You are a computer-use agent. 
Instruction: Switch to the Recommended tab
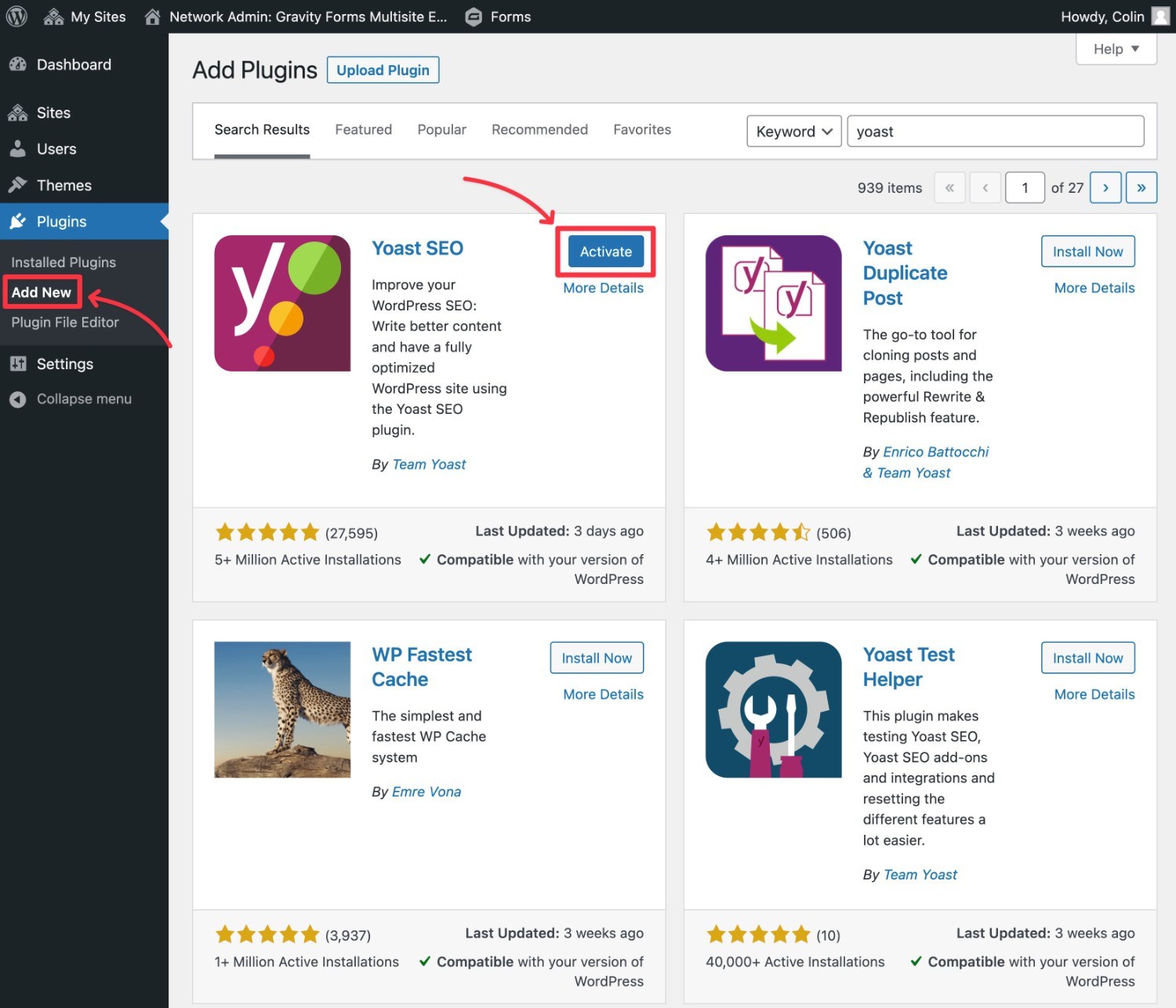pos(539,129)
